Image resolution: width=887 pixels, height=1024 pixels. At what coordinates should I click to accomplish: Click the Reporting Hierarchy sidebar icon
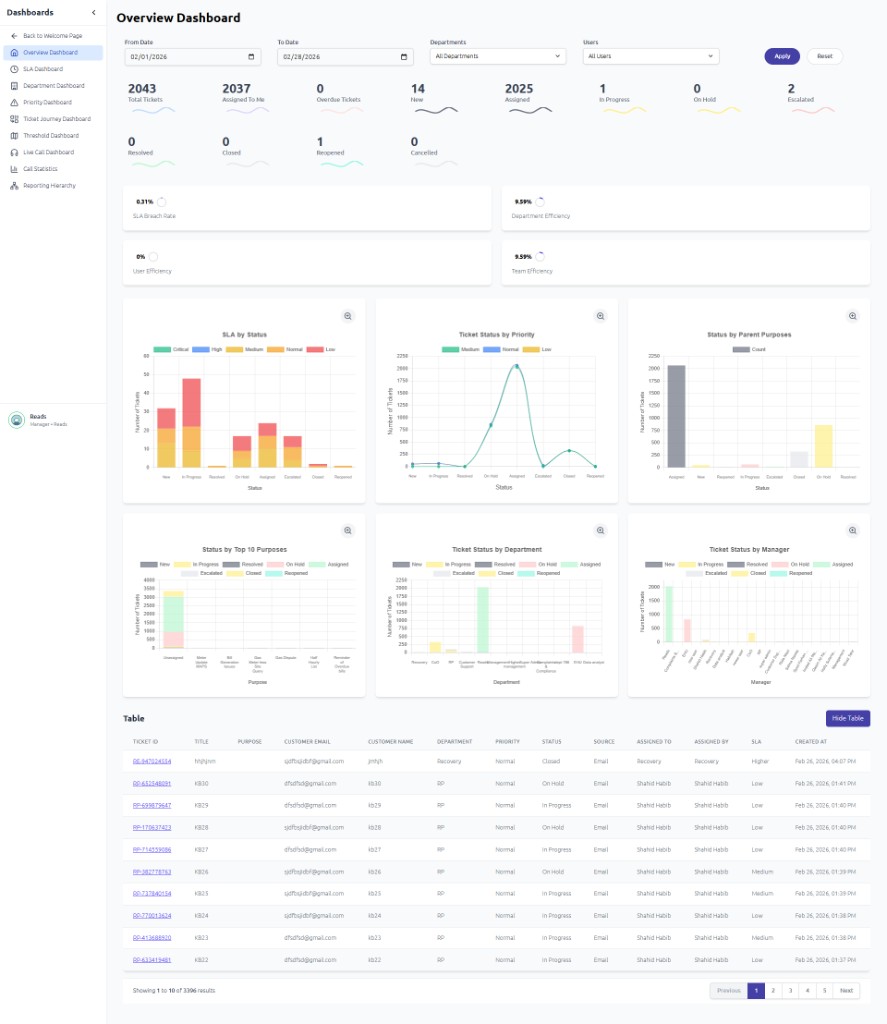click(14, 186)
